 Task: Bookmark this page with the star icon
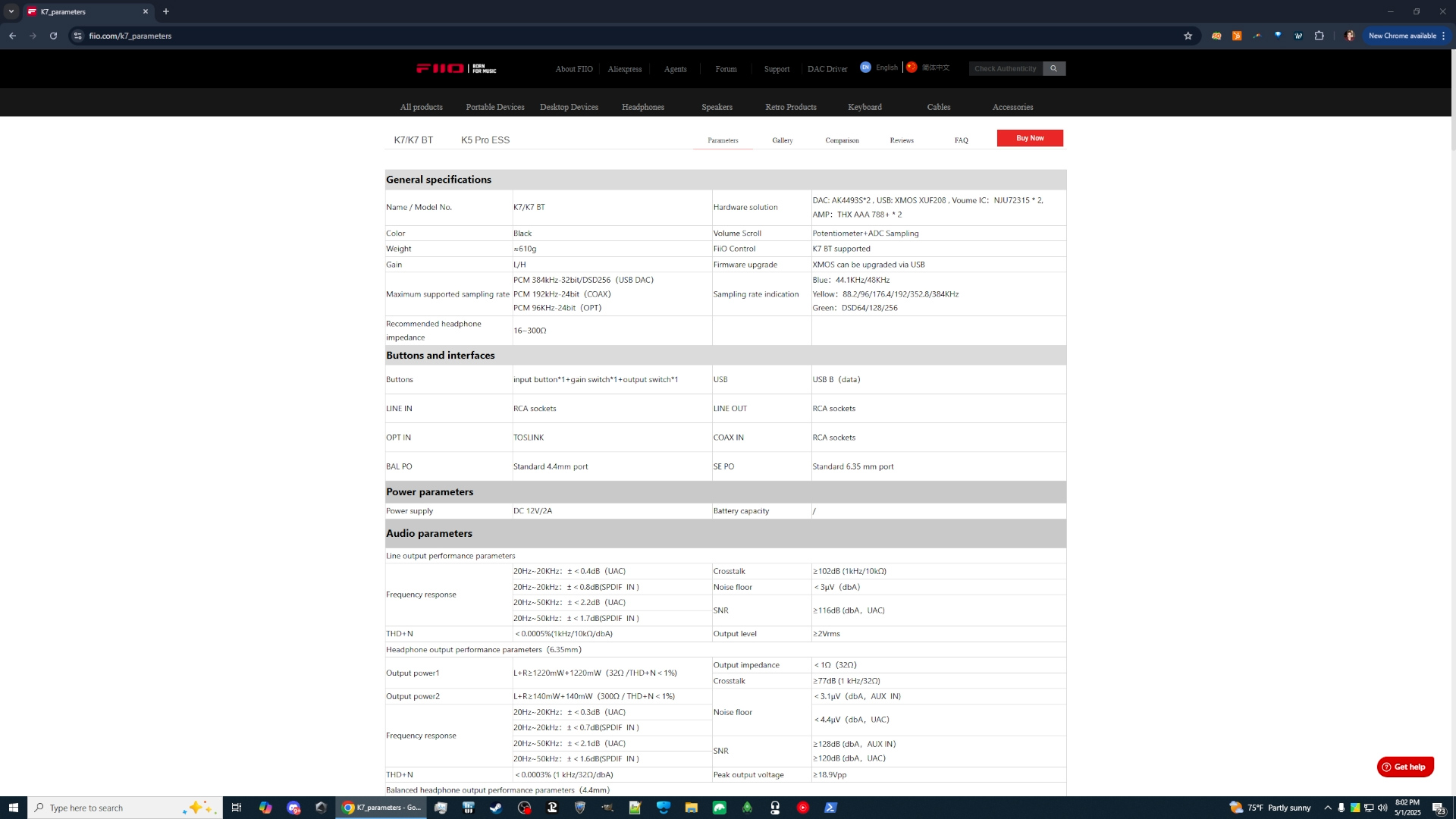(x=1188, y=36)
